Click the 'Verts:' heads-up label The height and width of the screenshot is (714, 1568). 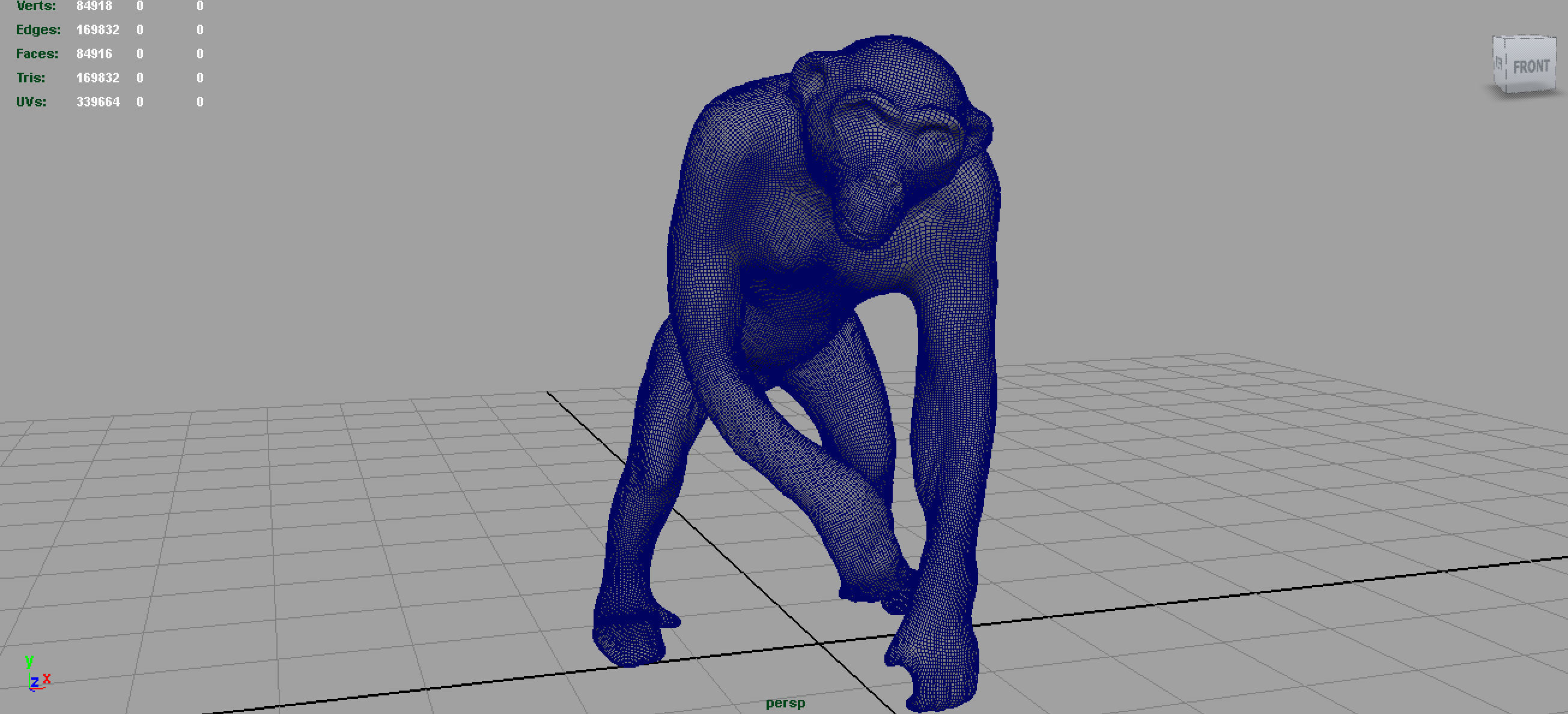pyautogui.click(x=36, y=6)
